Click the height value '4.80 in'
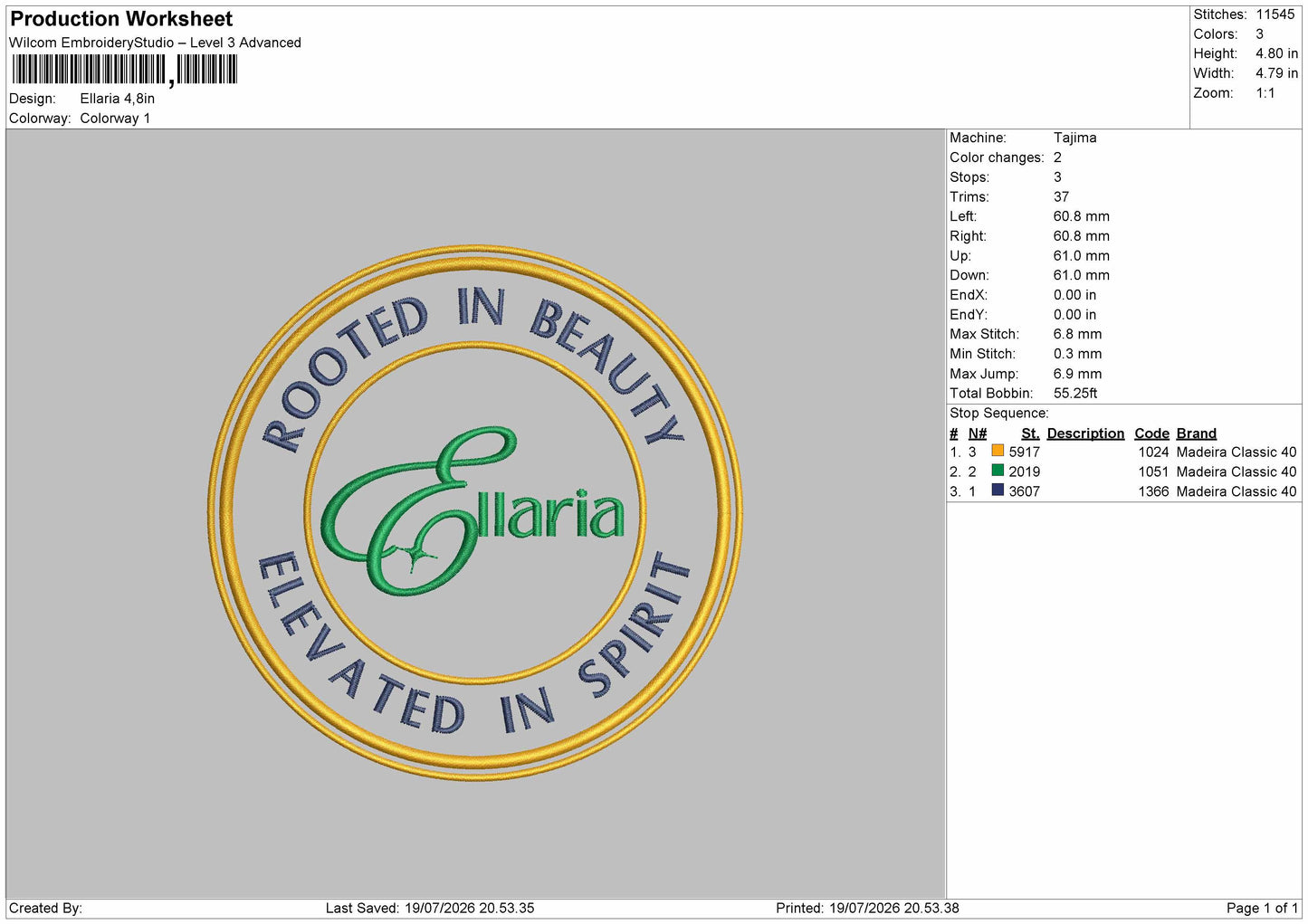The image size is (1308, 924). point(1276,53)
